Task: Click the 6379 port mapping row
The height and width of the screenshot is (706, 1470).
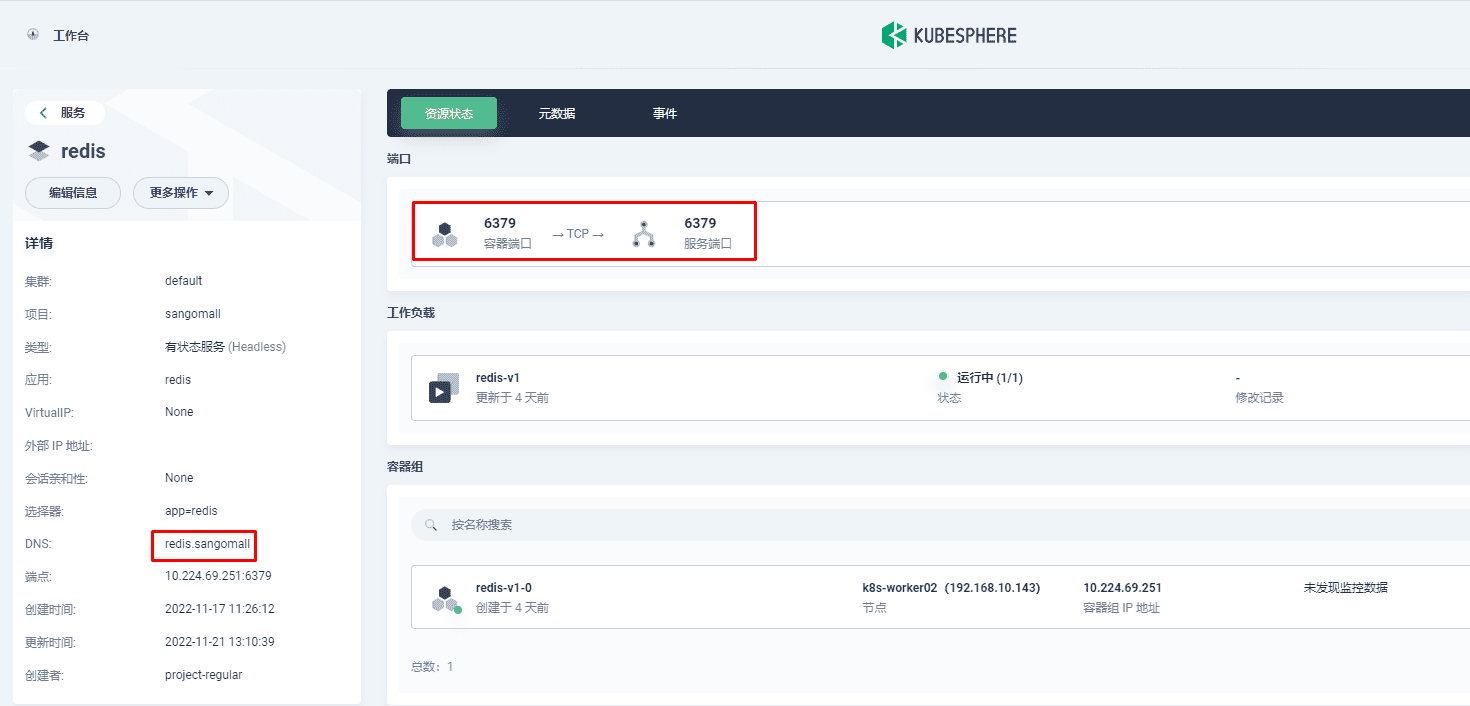Action: pyautogui.click(x=940, y=234)
